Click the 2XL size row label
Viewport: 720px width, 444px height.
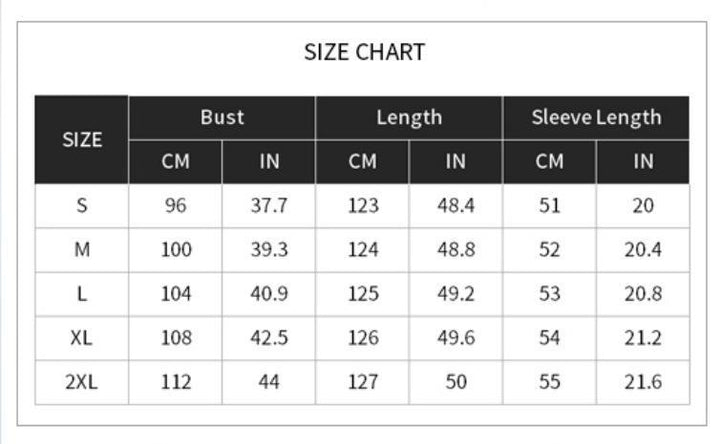(82, 382)
